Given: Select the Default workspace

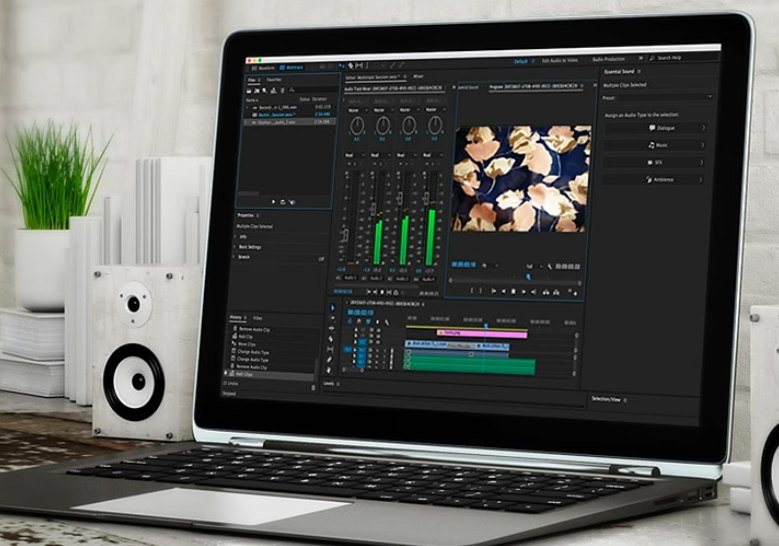Looking at the screenshot, I should click(521, 61).
